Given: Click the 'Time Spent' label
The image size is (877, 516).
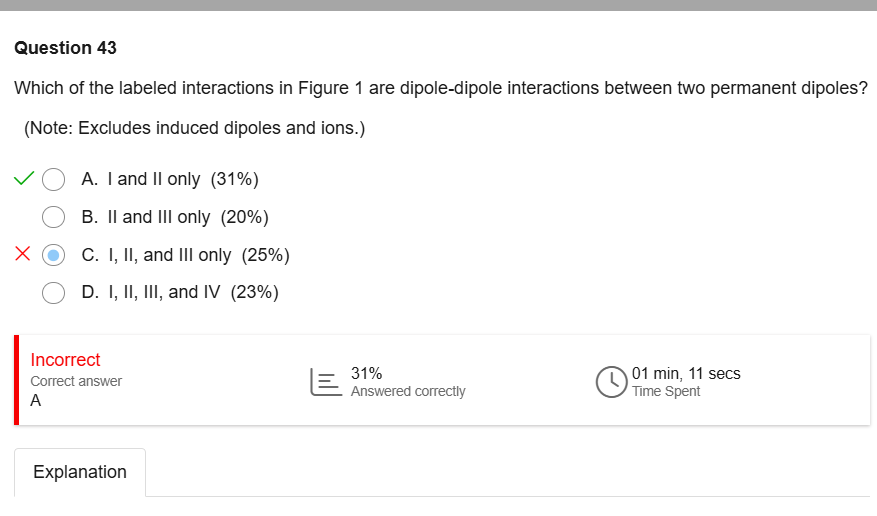Looking at the screenshot, I should pos(666,391).
